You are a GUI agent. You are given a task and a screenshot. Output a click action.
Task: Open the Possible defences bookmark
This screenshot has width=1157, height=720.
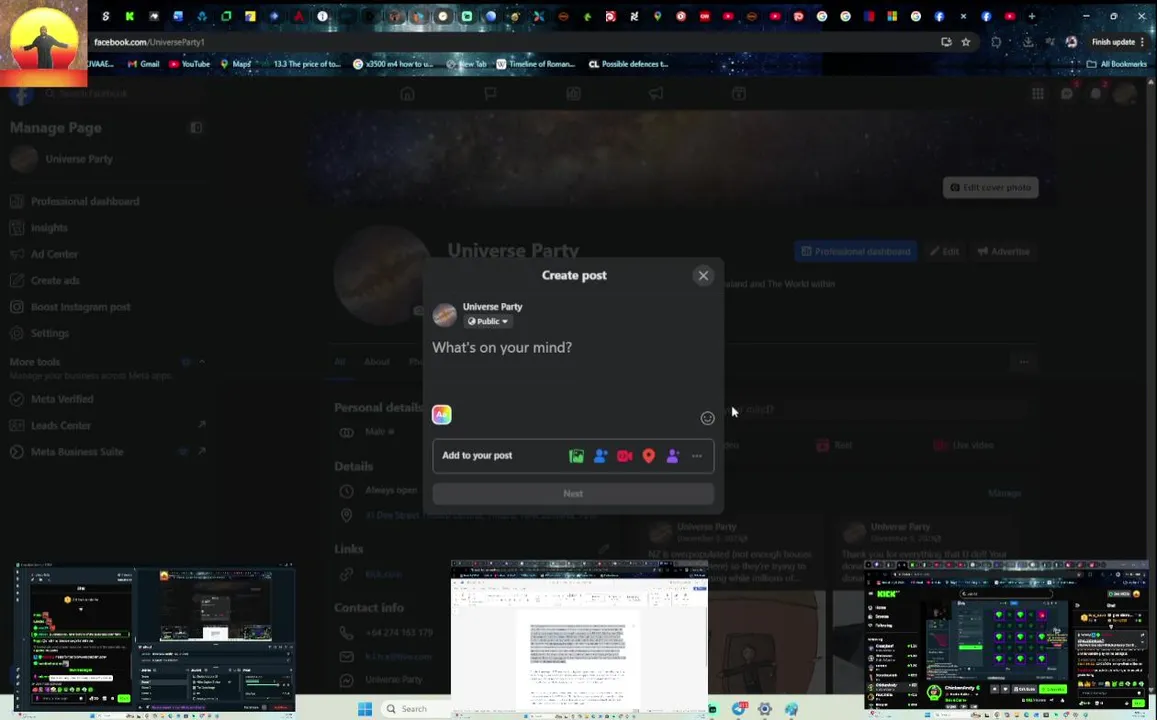[x=628, y=64]
